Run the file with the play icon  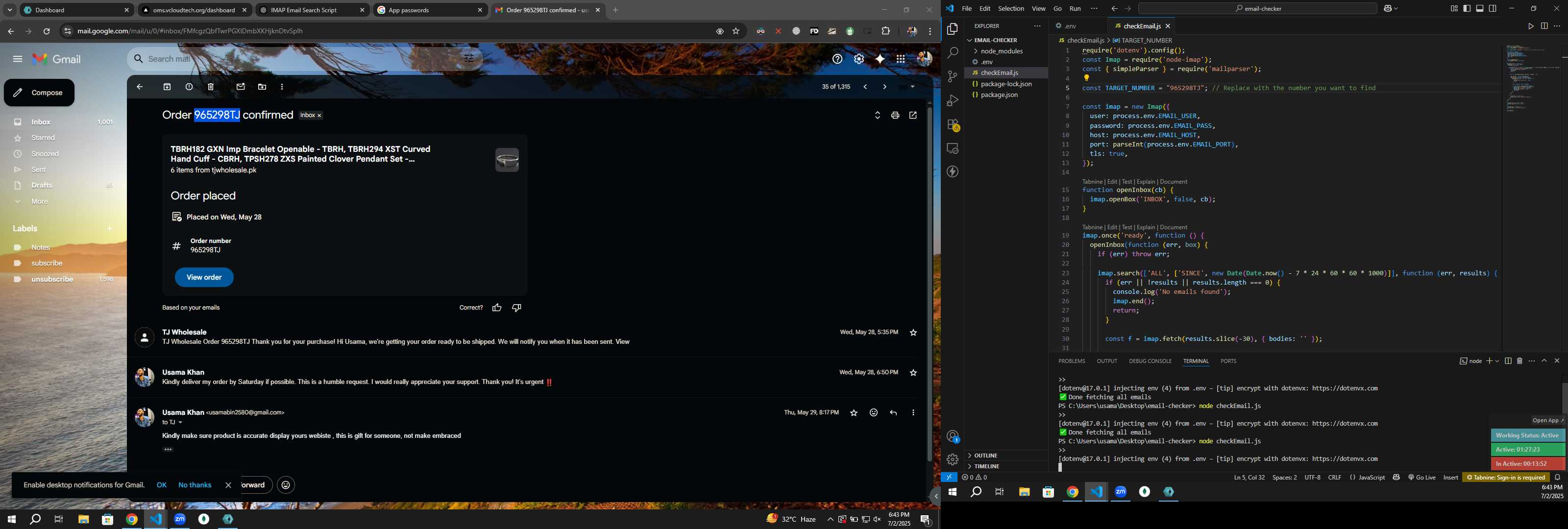(1530, 26)
